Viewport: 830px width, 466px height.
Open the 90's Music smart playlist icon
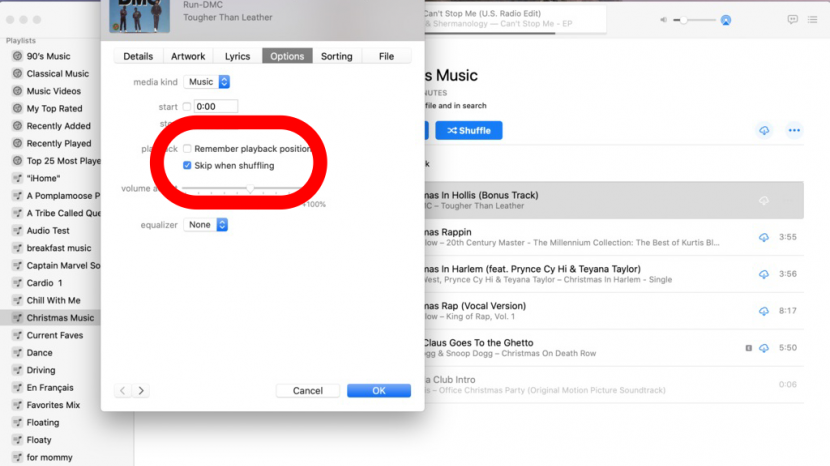17,56
